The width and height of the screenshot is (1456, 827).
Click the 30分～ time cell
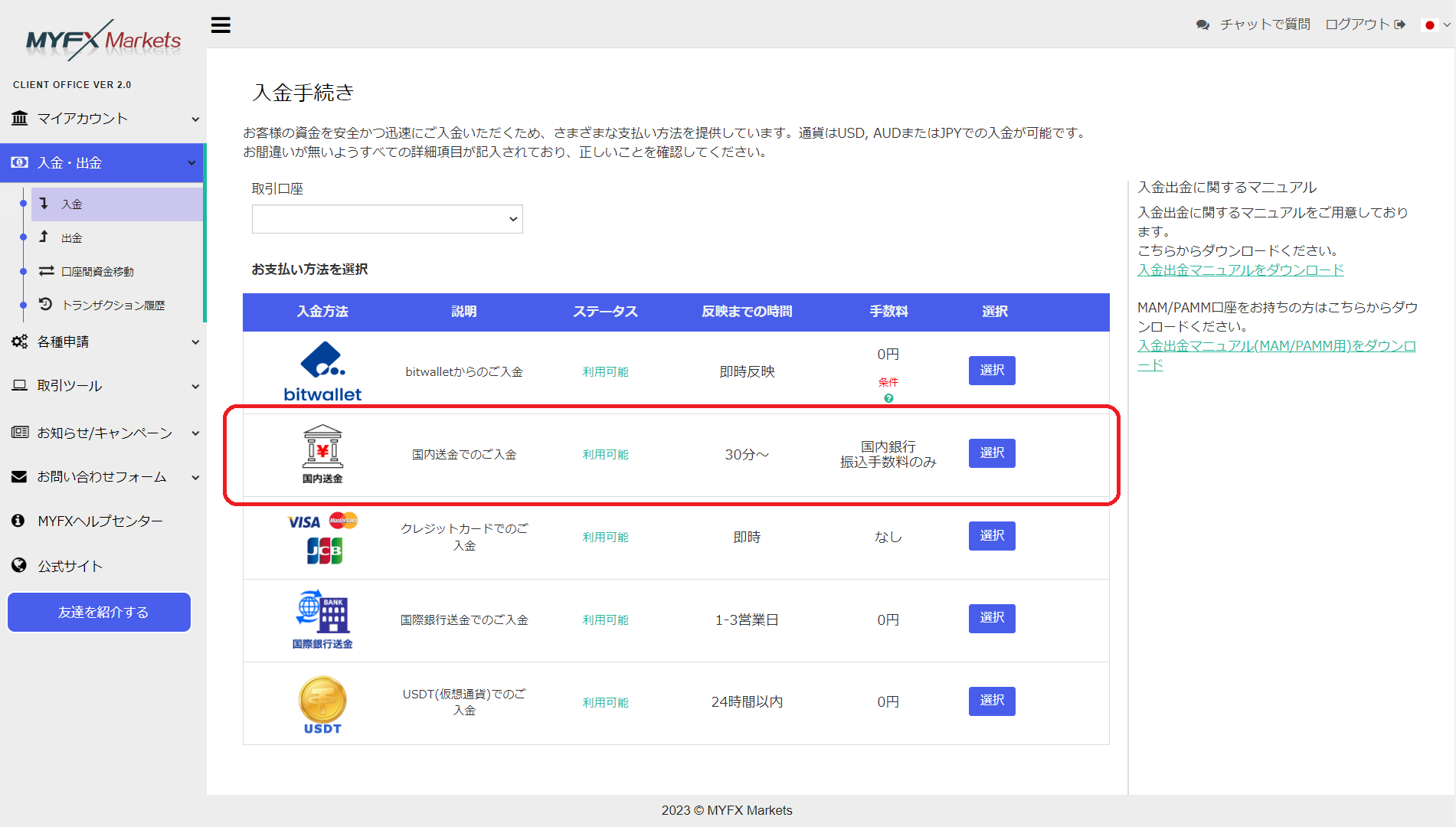coord(747,455)
